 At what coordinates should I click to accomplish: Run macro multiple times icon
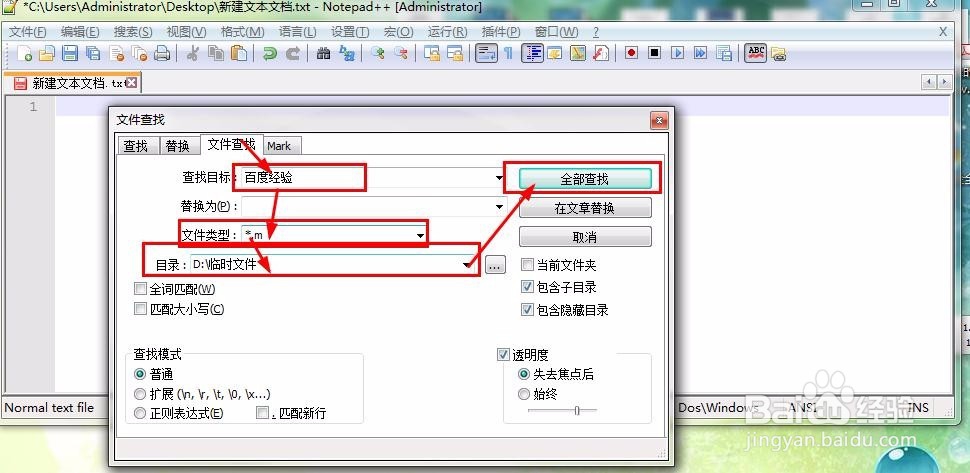(x=700, y=54)
